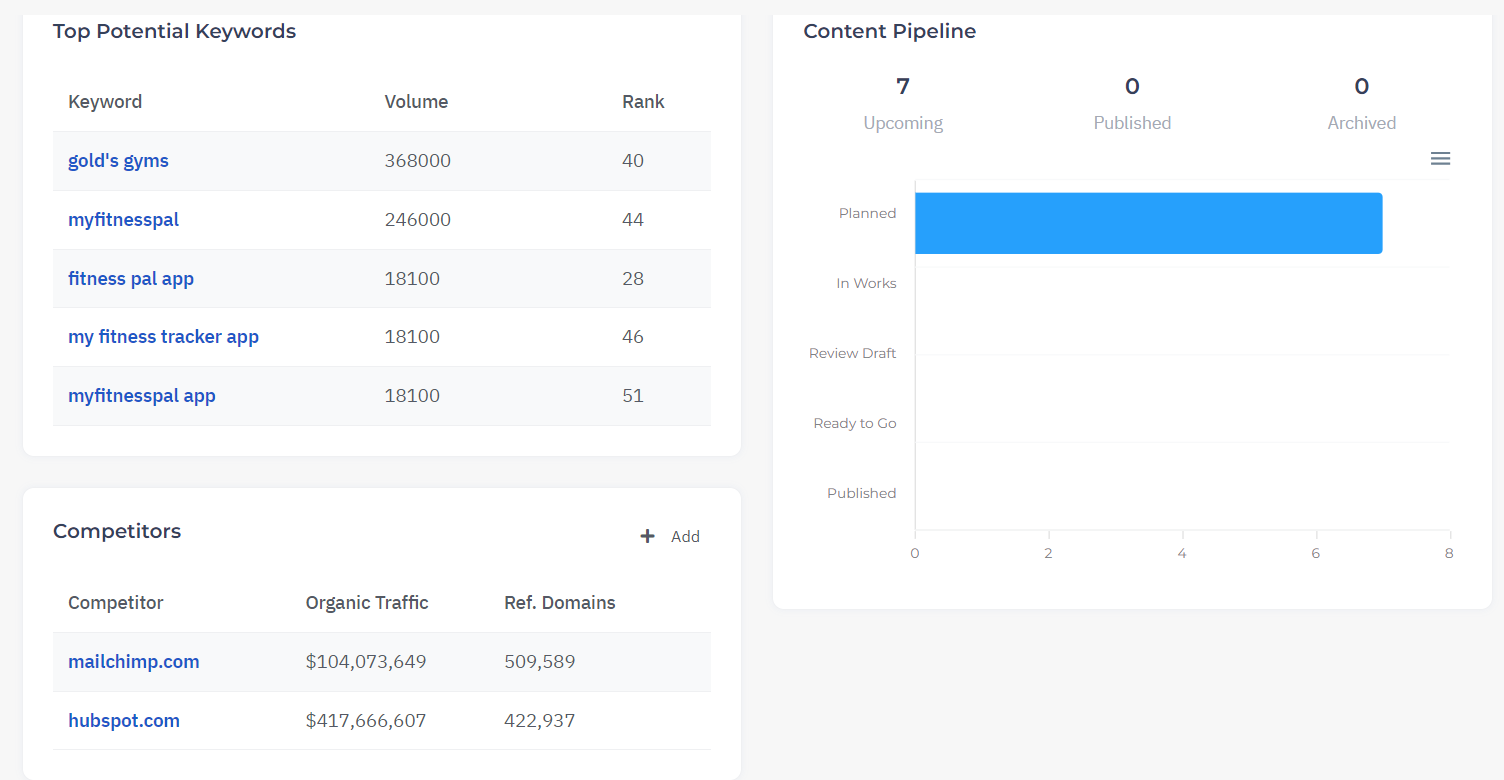Open mailchimp.com competitor link
1504x780 pixels.
134,662
